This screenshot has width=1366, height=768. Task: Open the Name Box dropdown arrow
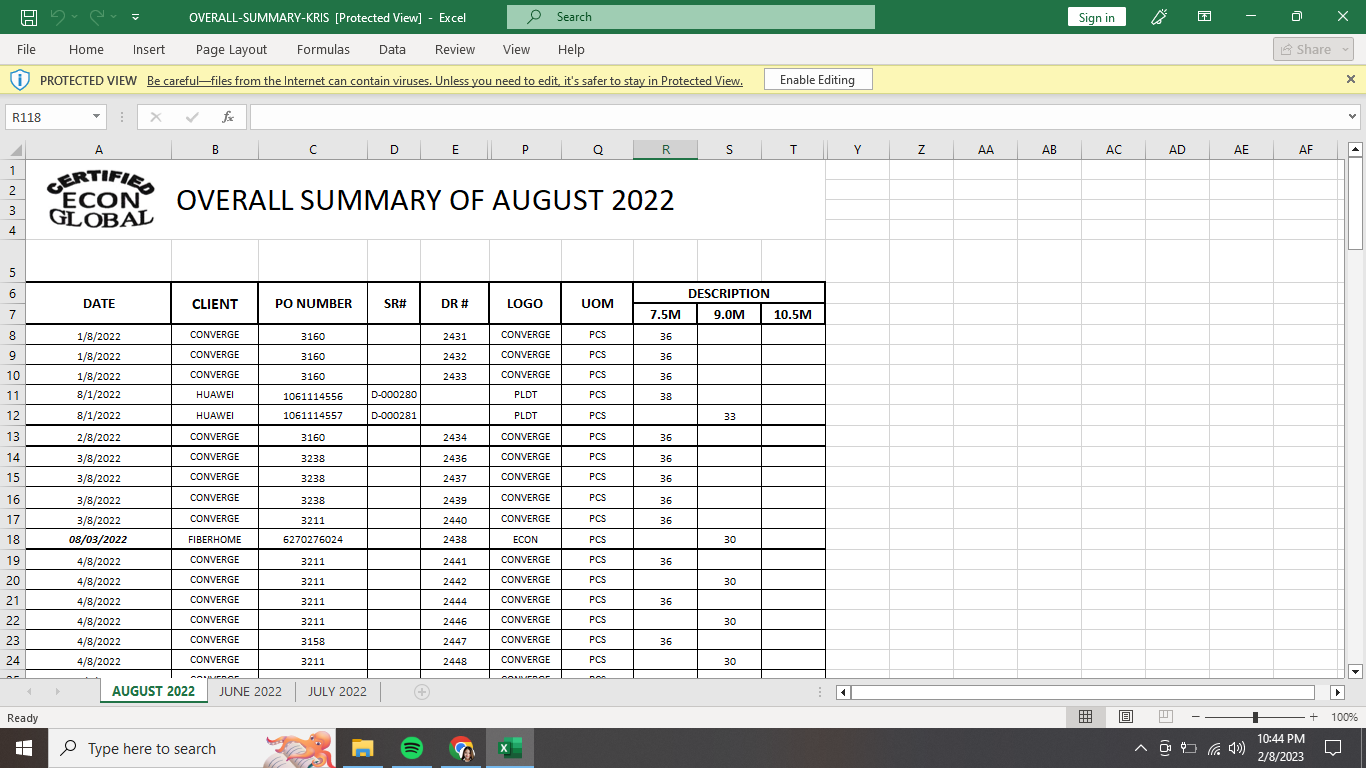tap(97, 117)
